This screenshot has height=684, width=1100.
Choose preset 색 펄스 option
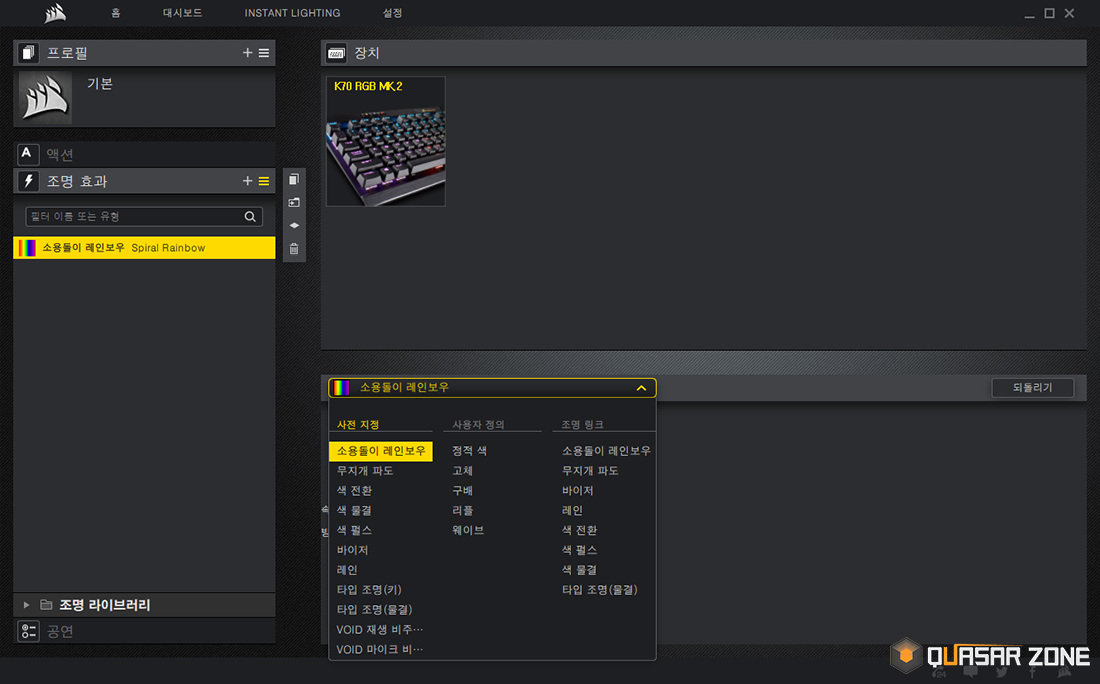point(354,530)
